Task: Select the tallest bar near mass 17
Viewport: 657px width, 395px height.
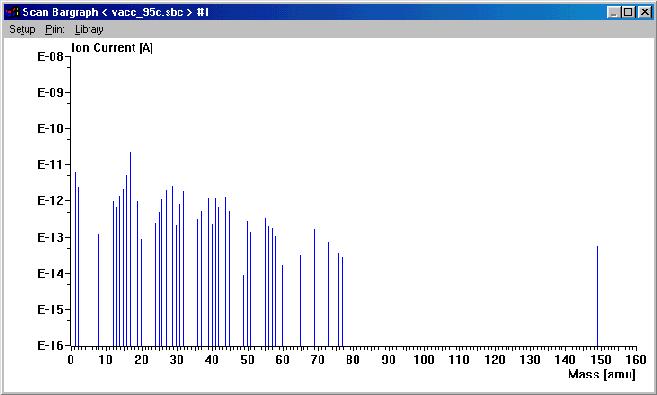Action: click(x=130, y=249)
